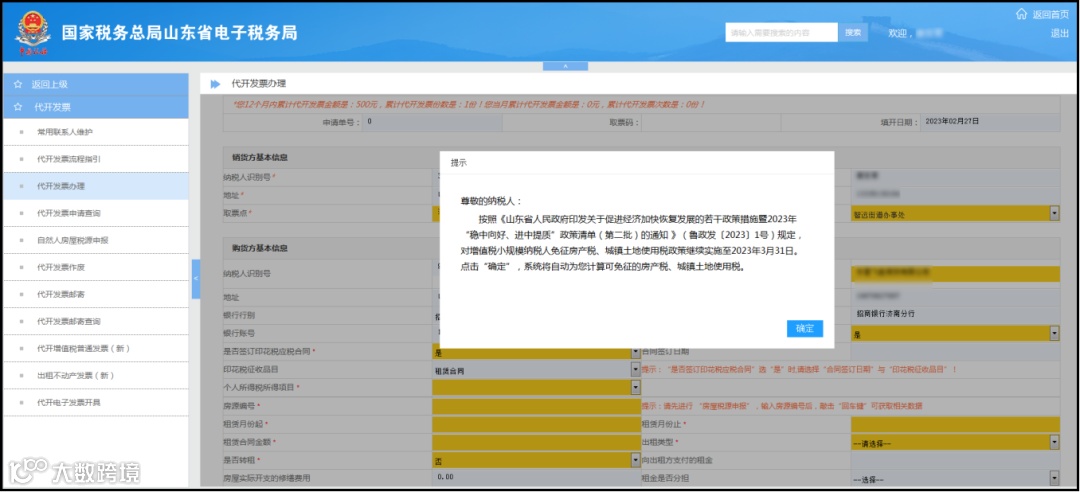
Task: Click the blue arrow icon beside 代开发票办理 title
Action: [216, 84]
